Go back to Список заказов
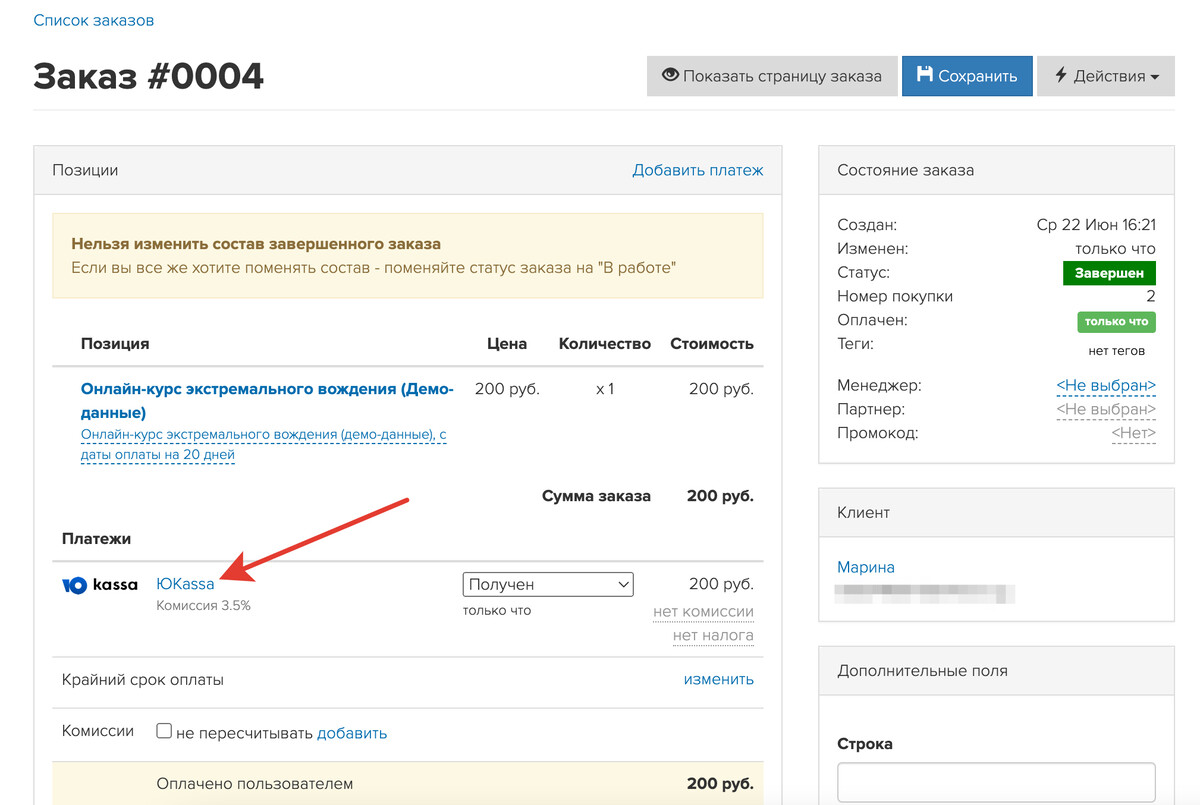 (94, 20)
